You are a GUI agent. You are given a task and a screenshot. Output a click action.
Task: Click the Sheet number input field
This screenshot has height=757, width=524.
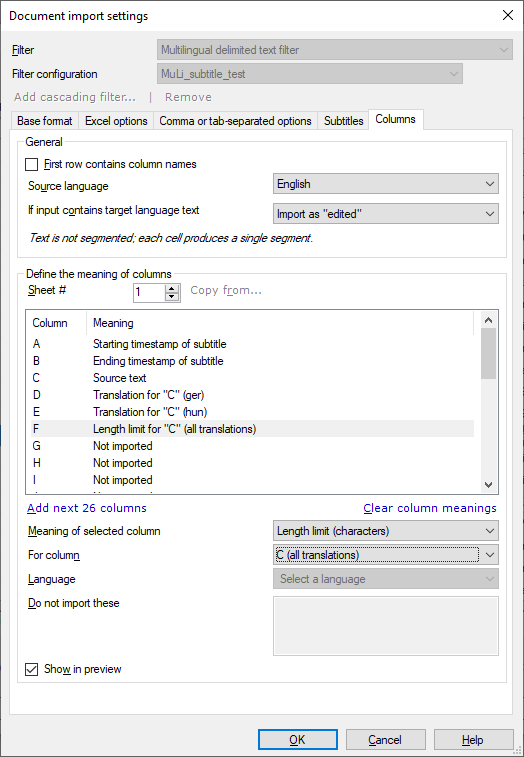click(x=150, y=293)
